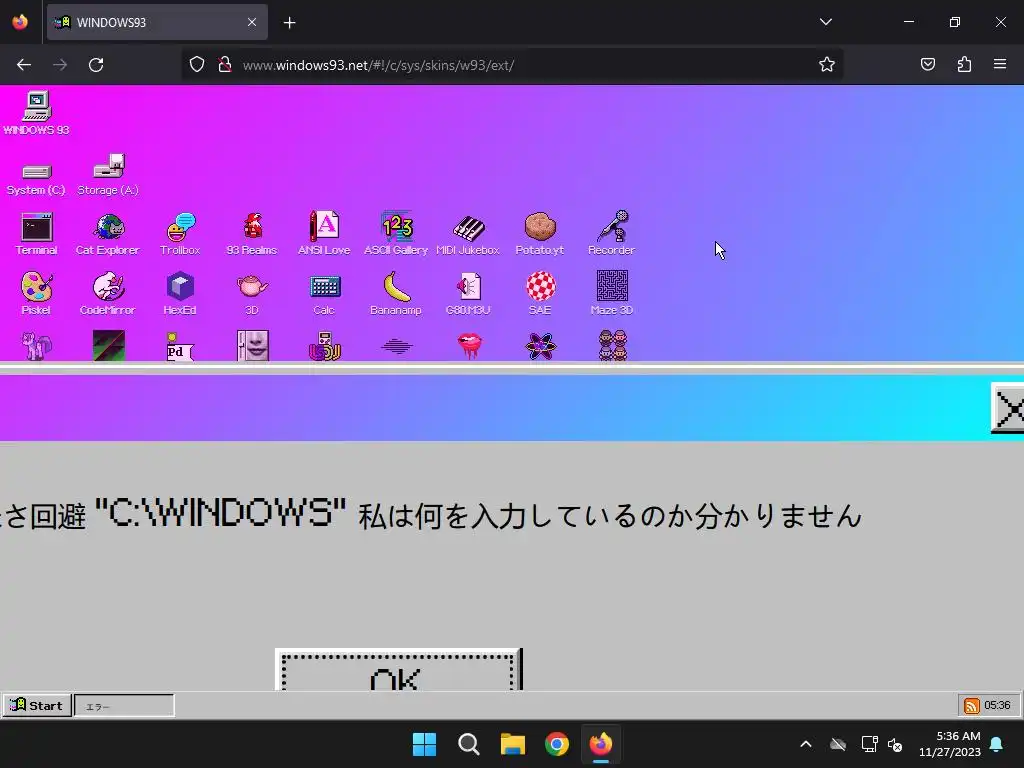This screenshot has width=1024, height=768.
Task: Bookmark this page with the star
Action: click(827, 64)
